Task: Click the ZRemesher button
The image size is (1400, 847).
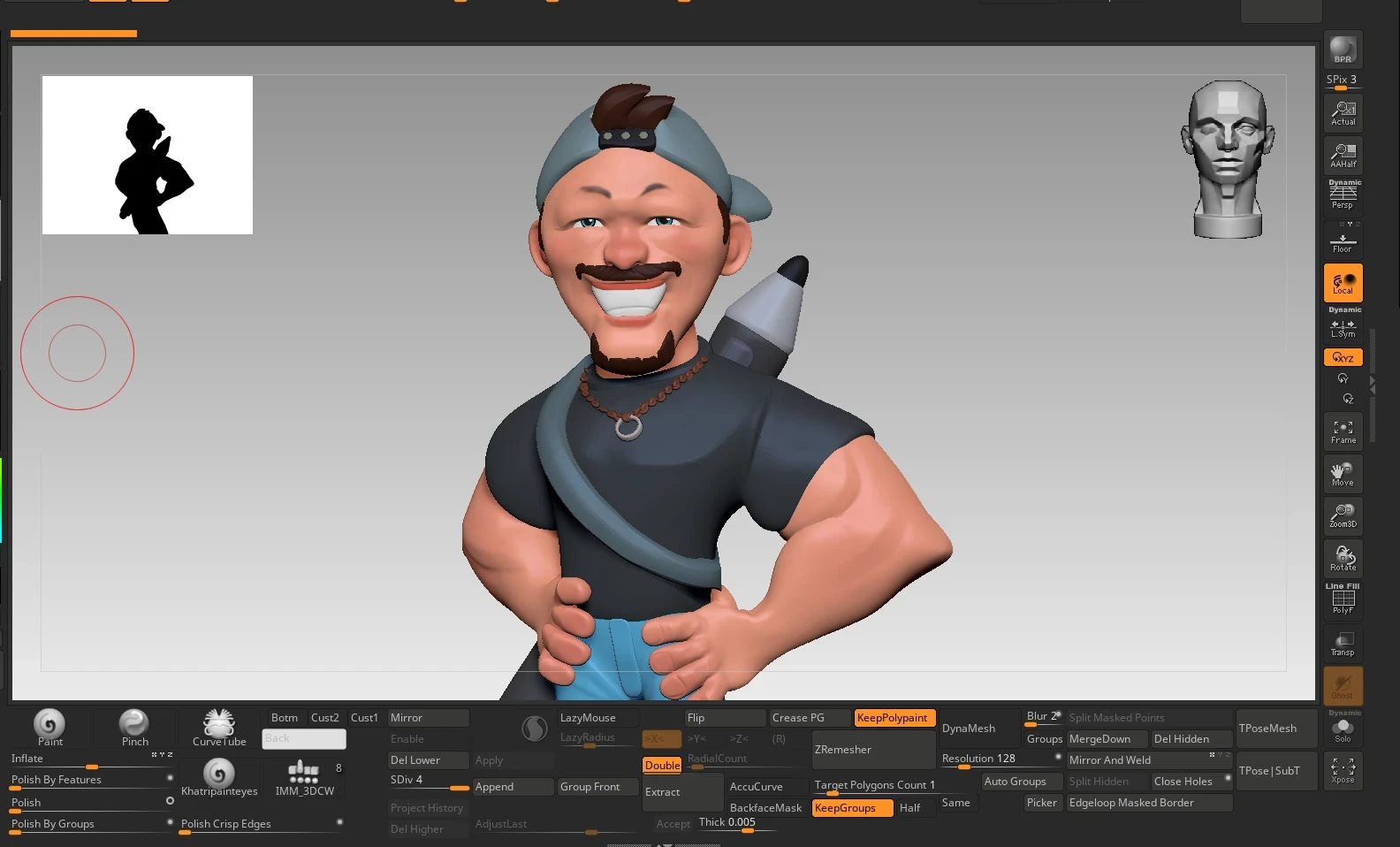Action: click(873, 750)
